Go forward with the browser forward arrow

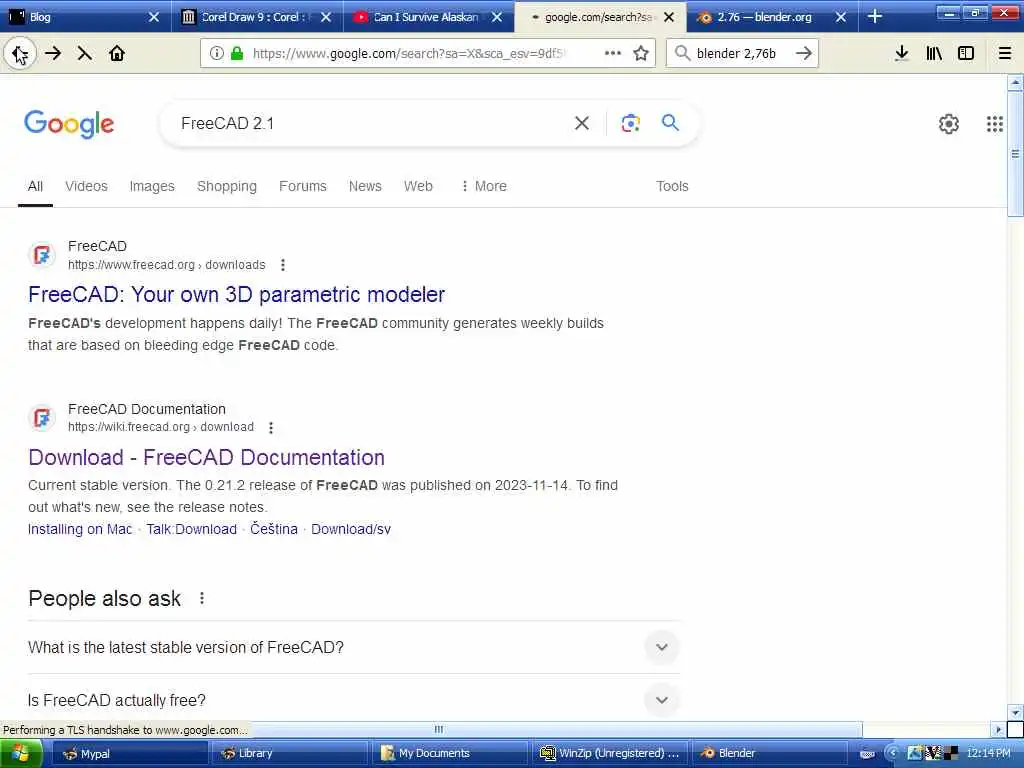pos(54,54)
